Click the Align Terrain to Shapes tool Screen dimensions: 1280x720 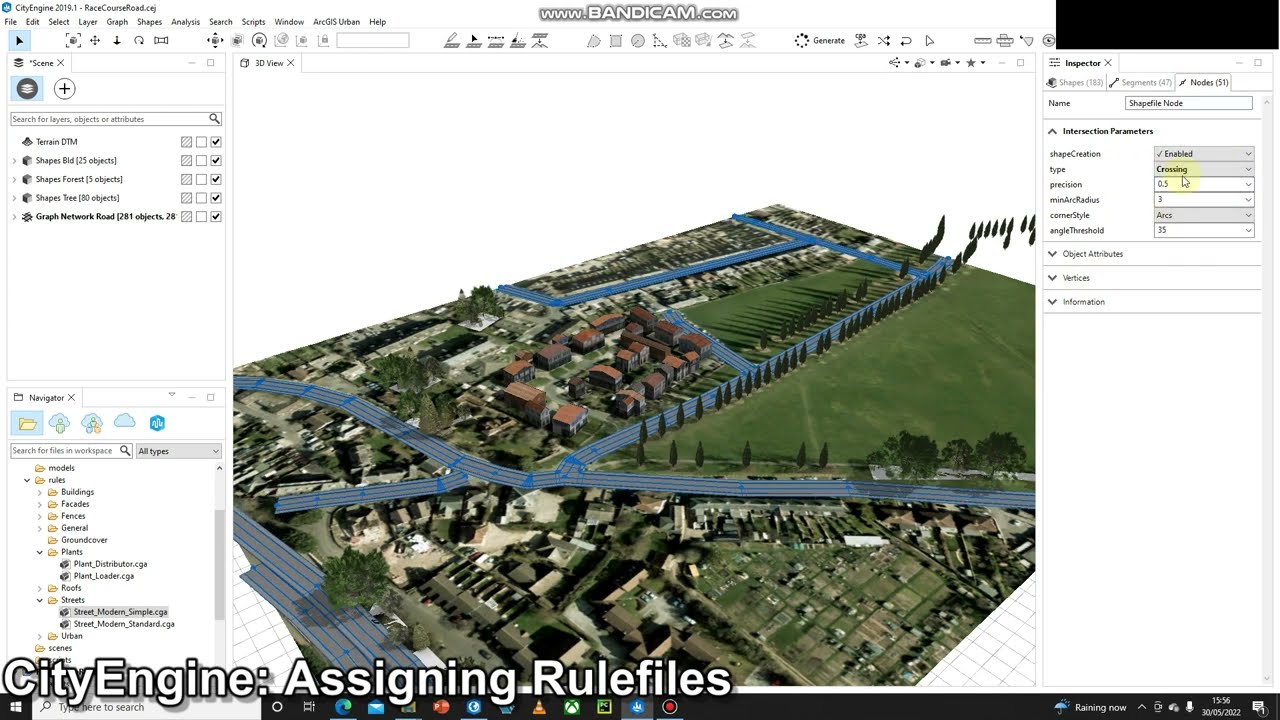(x=726, y=41)
